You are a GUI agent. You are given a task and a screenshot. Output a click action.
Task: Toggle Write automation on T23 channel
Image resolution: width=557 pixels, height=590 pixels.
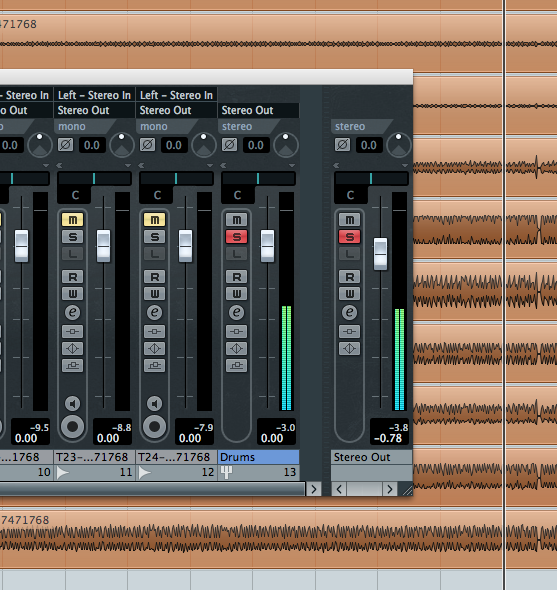pyautogui.click(x=73, y=294)
